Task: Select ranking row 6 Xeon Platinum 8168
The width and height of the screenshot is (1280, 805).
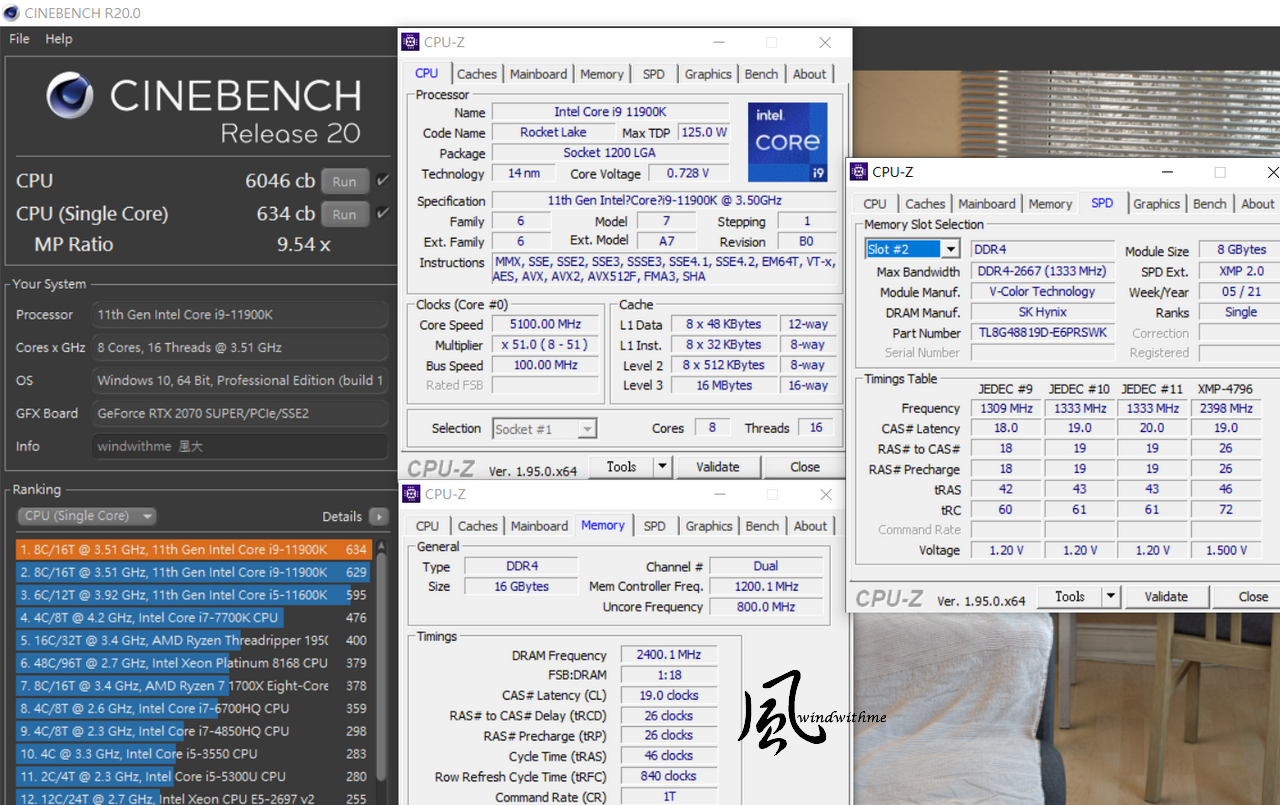Action: point(194,663)
